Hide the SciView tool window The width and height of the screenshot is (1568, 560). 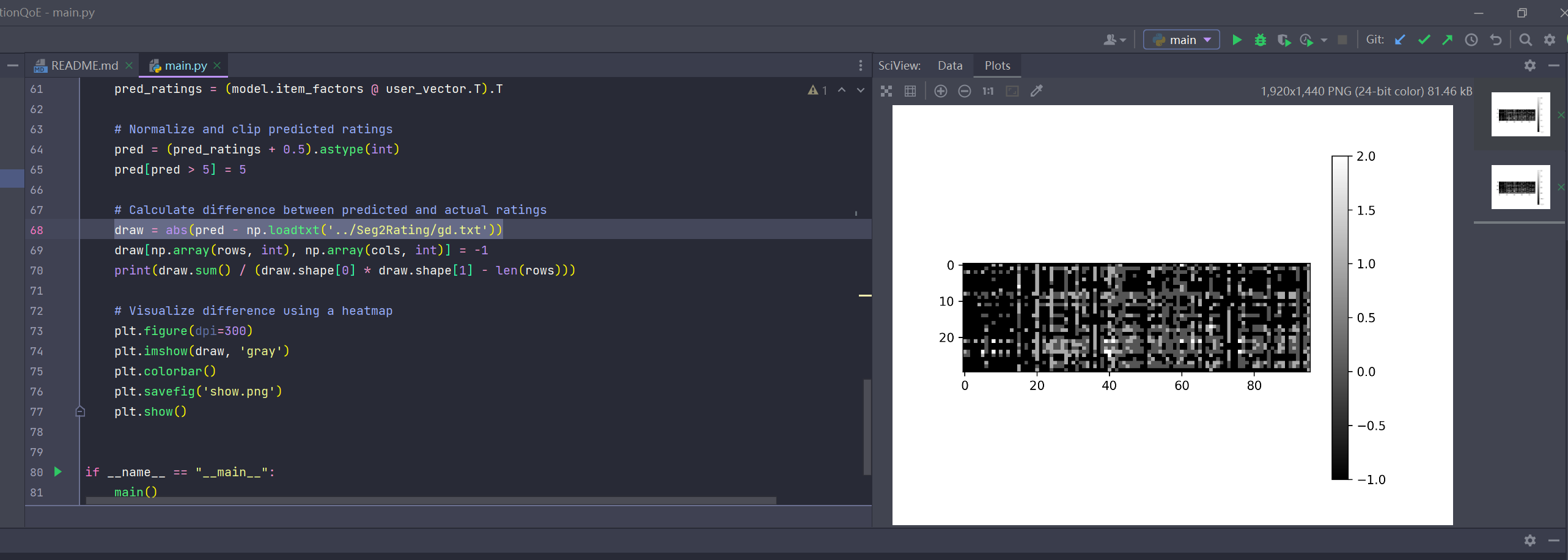coord(1554,65)
